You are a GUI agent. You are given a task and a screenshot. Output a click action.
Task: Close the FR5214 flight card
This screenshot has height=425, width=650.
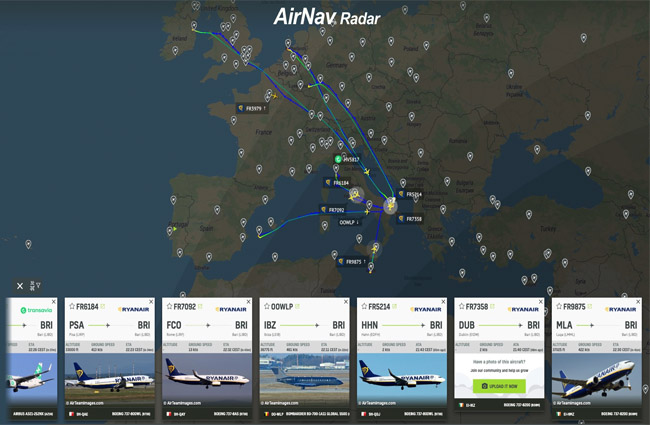443,301
